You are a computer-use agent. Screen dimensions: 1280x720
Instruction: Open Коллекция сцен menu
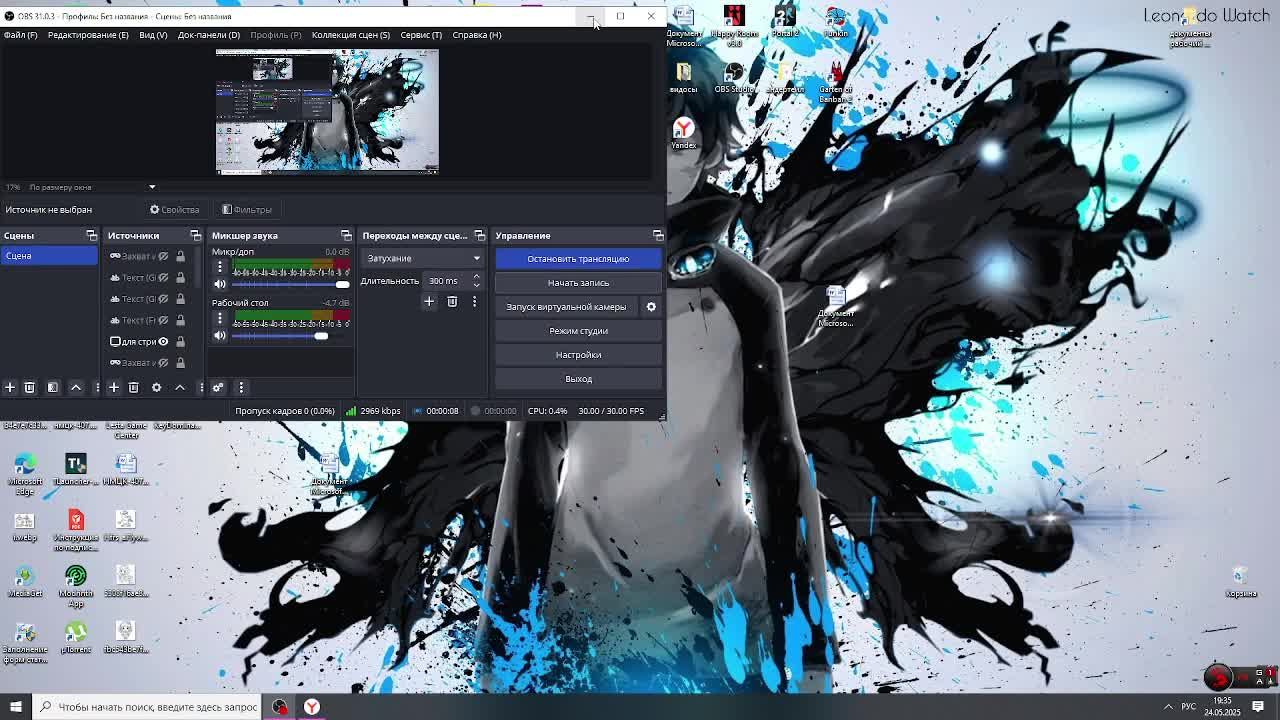[351, 35]
